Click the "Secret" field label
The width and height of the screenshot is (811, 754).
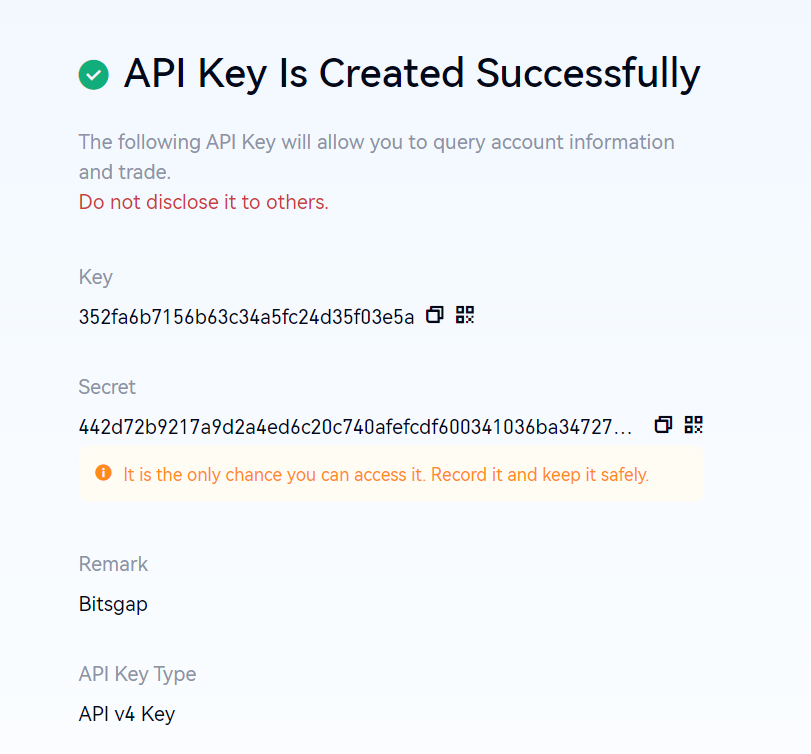tap(107, 387)
